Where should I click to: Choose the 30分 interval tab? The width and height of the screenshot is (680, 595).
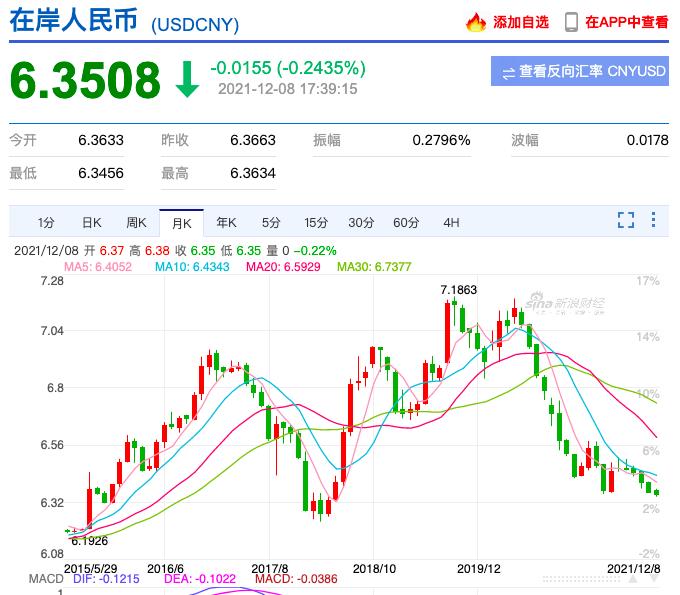[x=361, y=222]
